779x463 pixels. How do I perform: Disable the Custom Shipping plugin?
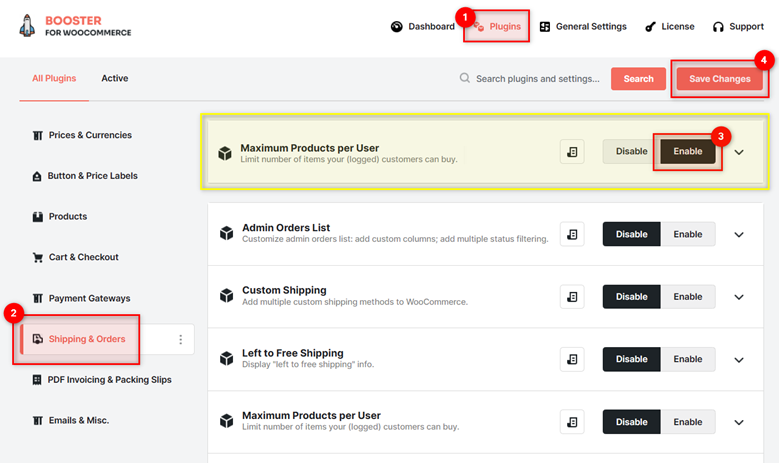631,297
